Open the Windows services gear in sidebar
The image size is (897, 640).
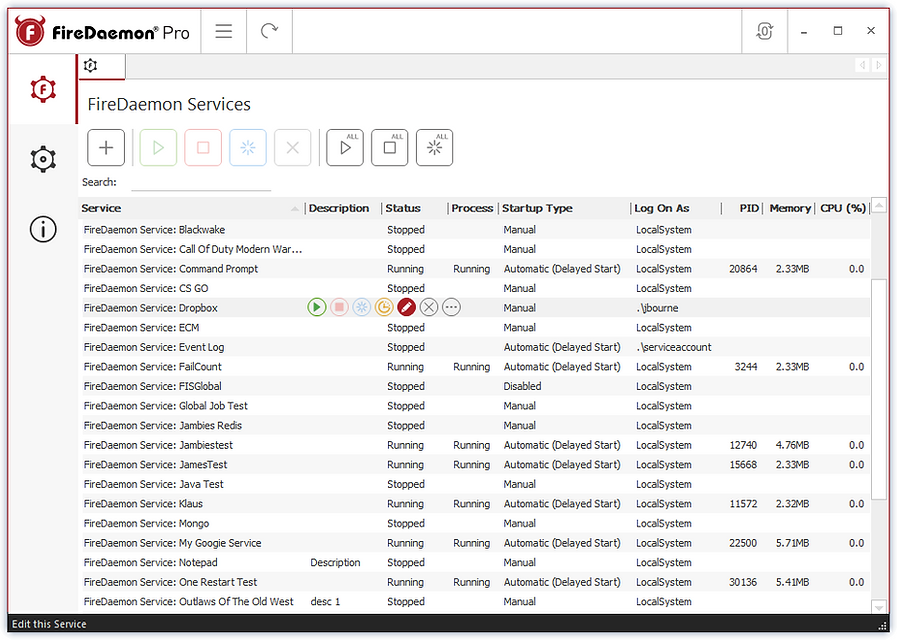pyautogui.click(x=43, y=160)
